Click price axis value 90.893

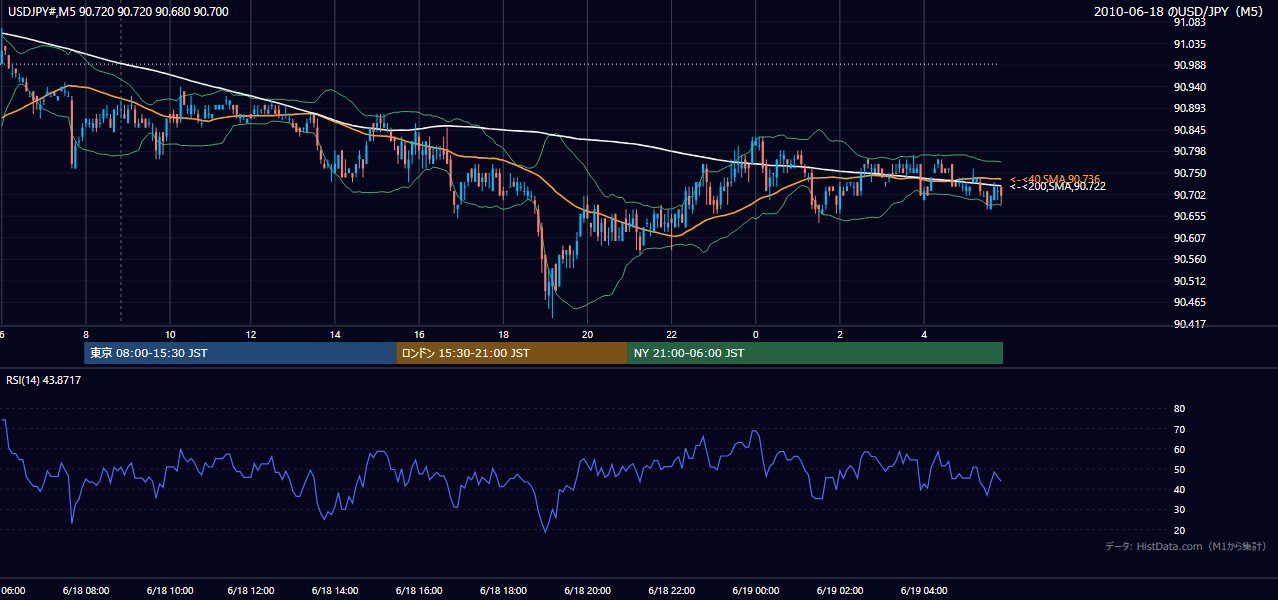(x=1190, y=108)
